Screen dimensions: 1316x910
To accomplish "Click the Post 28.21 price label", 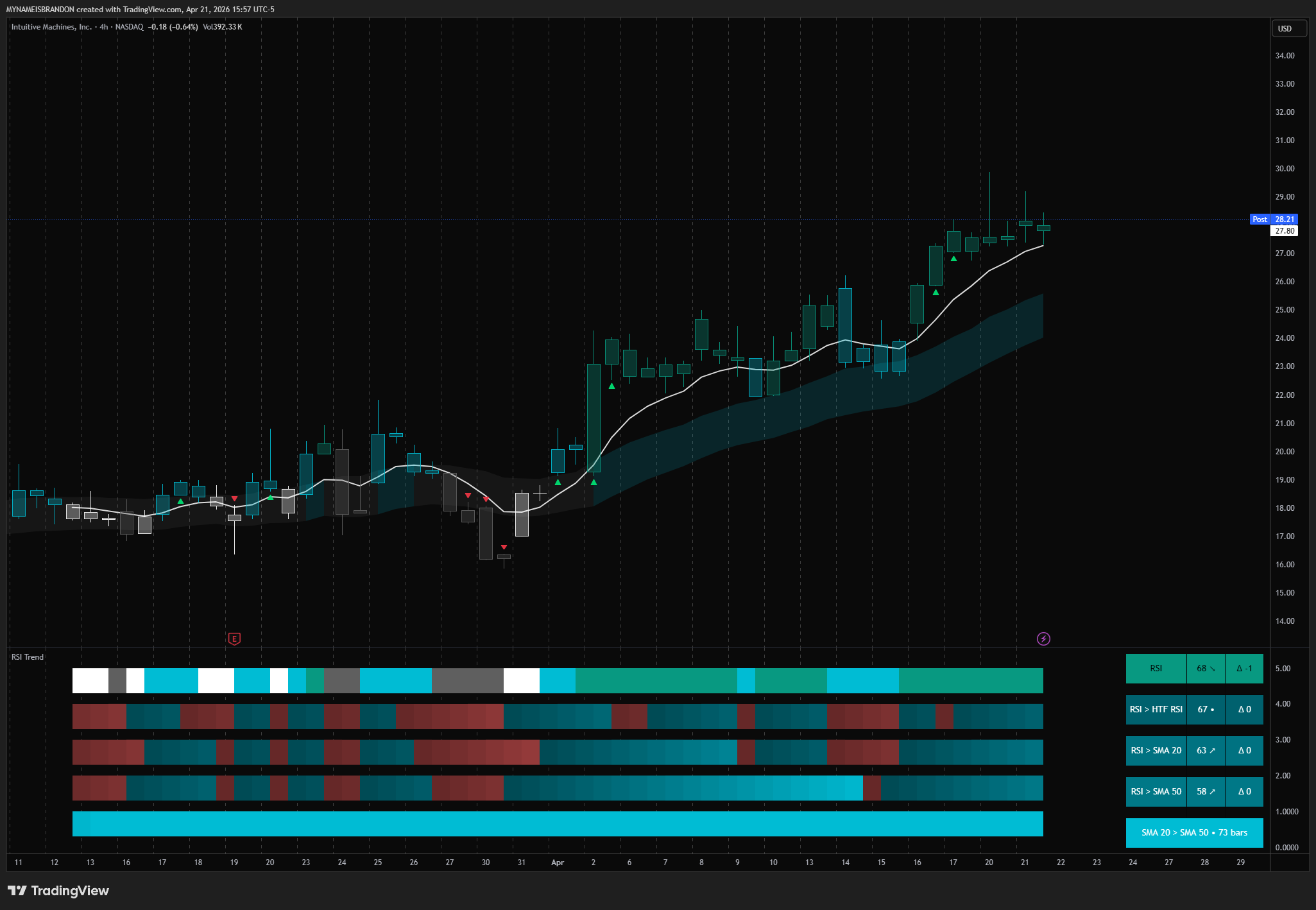I will click(1274, 219).
